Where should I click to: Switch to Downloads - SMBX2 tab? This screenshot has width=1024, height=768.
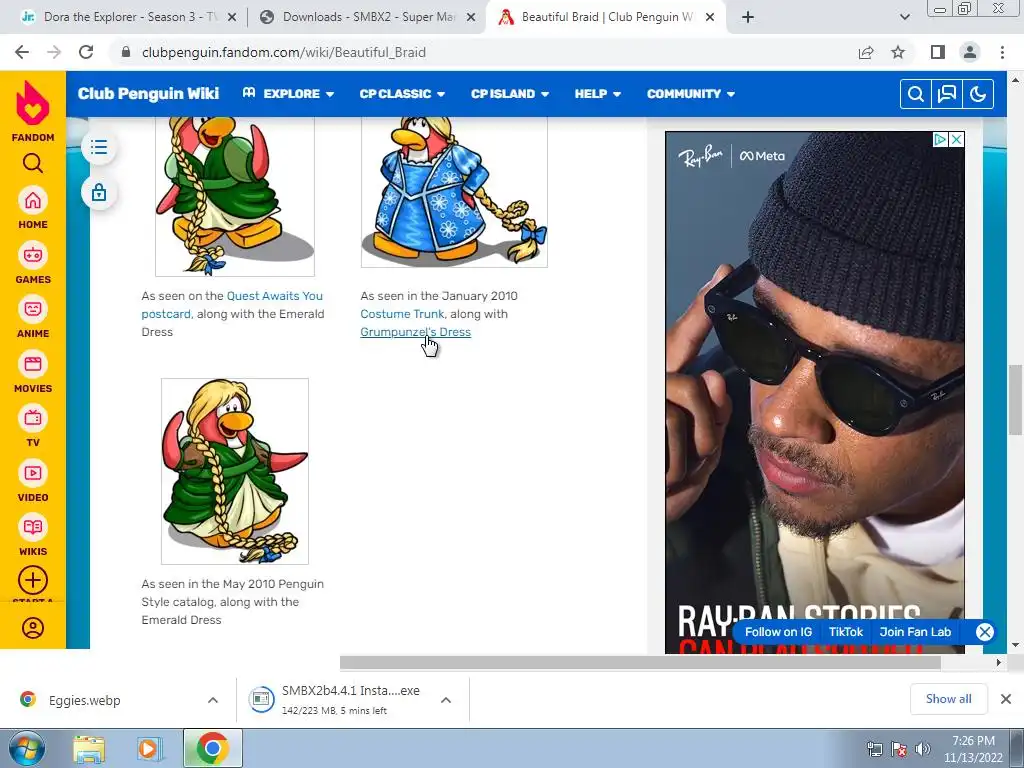368,18
